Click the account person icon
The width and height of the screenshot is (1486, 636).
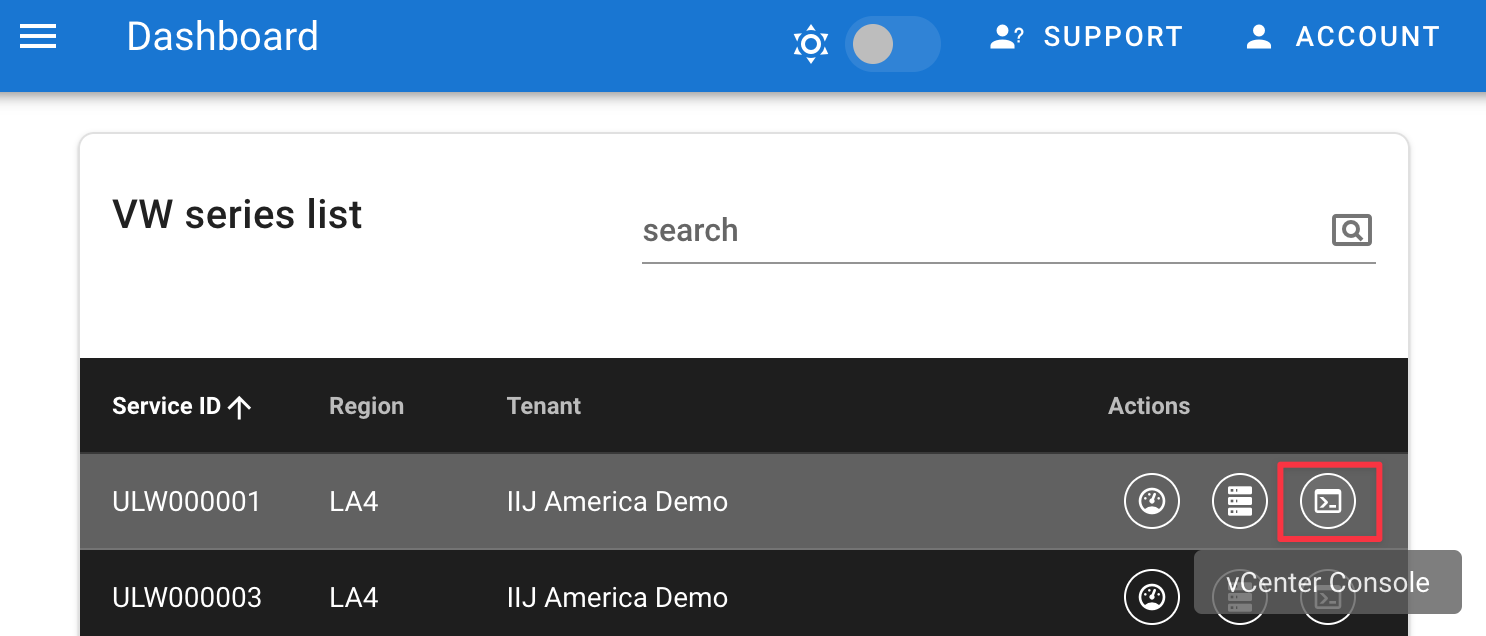[1258, 38]
